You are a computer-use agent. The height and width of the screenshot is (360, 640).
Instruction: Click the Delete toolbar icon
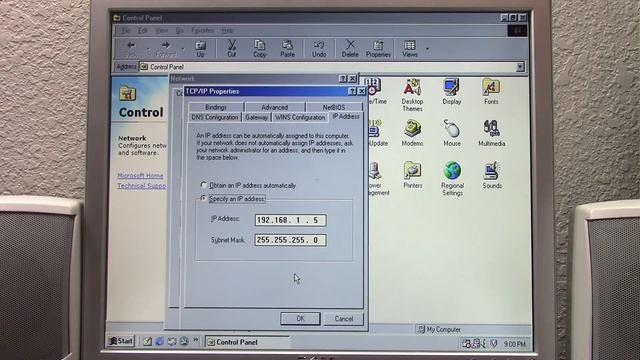click(x=350, y=49)
